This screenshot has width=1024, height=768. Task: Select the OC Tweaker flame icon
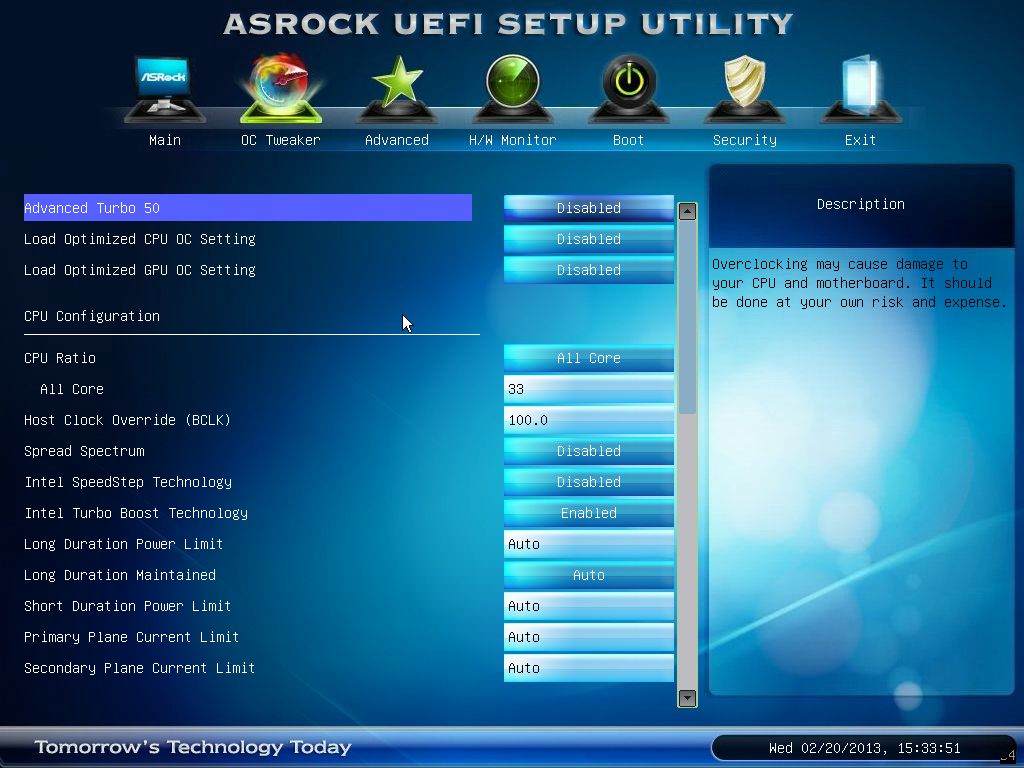point(281,88)
